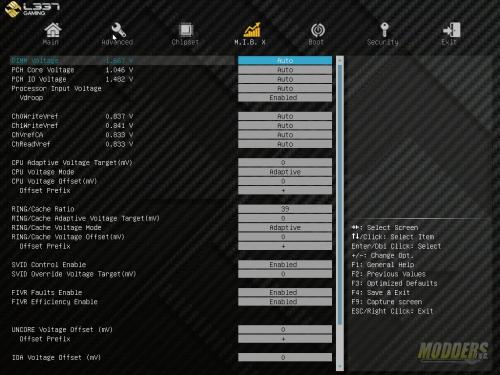Select the Exit door icon
Screen dimensions: 500x375
[452, 30]
